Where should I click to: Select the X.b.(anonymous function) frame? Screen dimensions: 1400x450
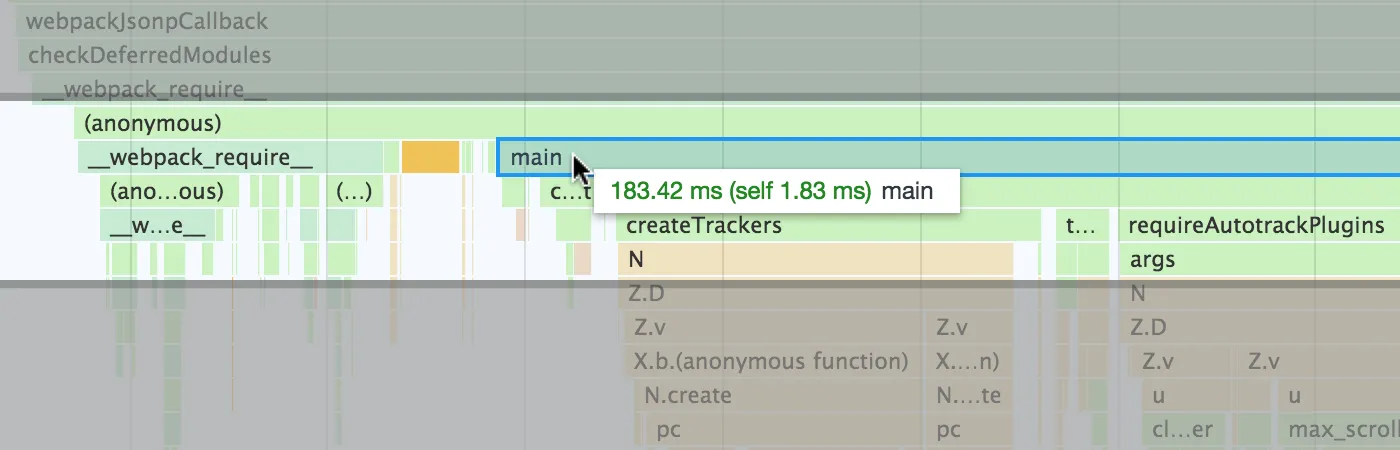tap(771, 361)
